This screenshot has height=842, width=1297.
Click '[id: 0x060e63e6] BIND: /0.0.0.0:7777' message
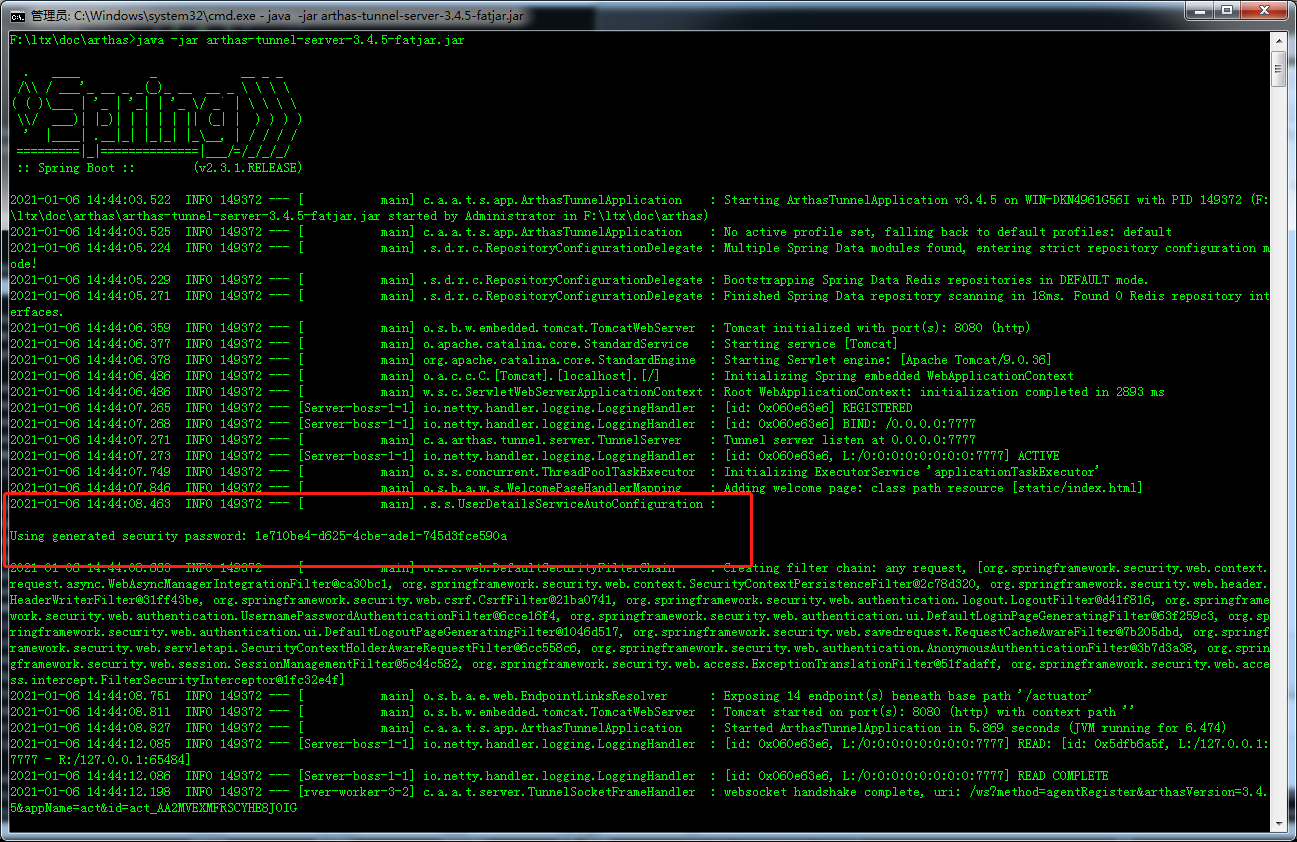tap(849, 424)
